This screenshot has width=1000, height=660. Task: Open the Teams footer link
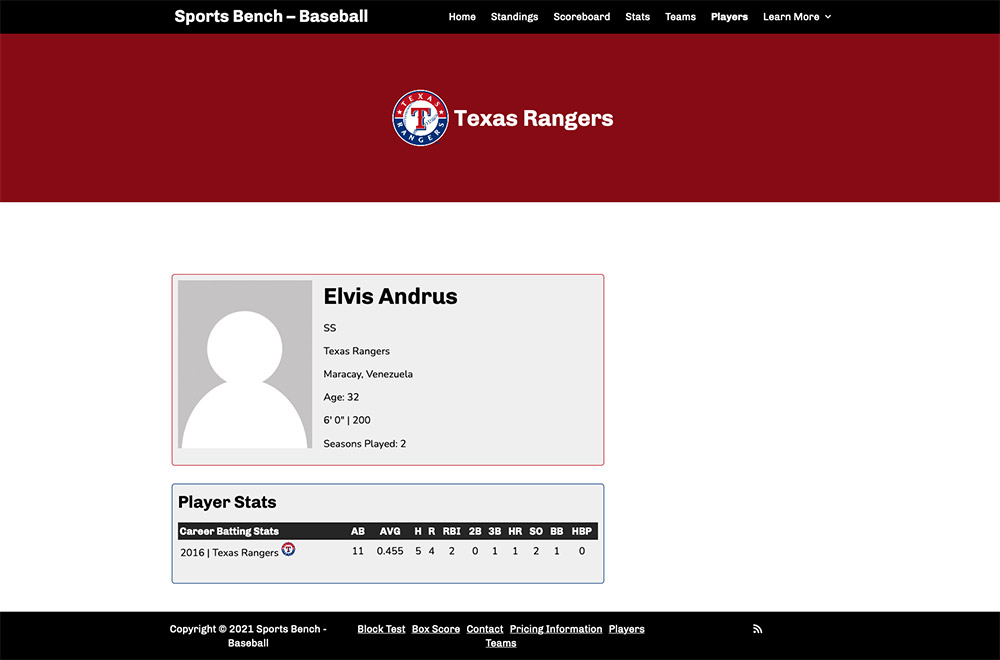501,643
